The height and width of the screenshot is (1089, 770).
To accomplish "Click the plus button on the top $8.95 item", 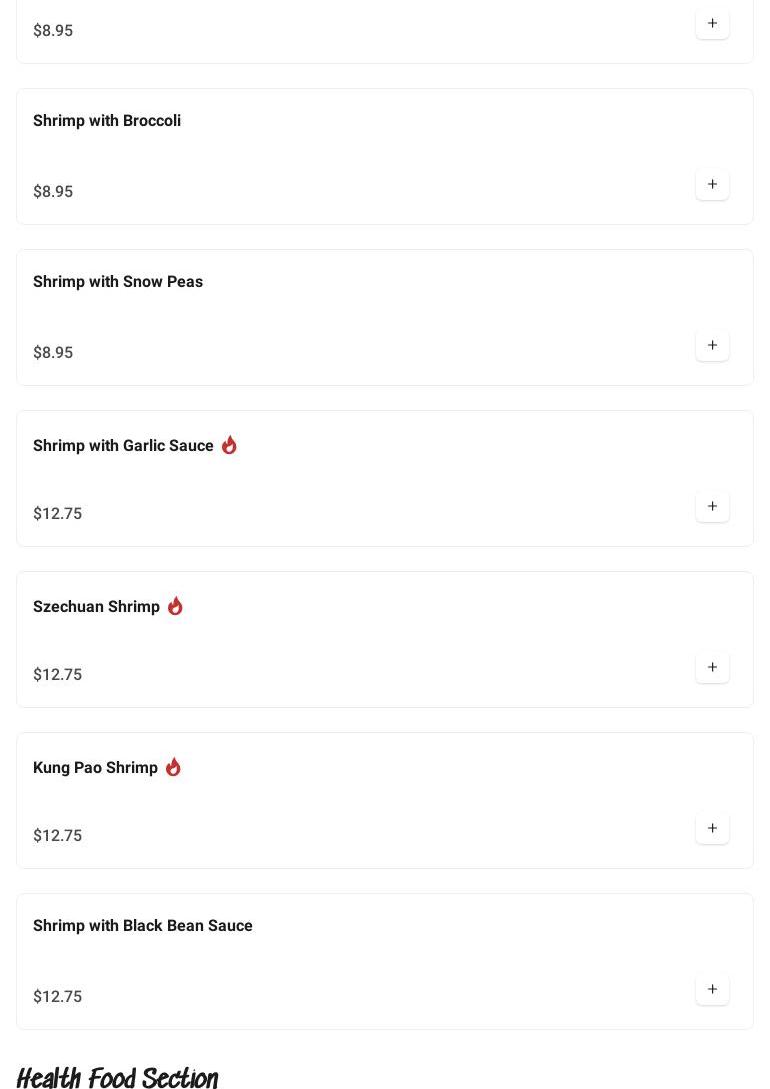I will coord(712,23).
